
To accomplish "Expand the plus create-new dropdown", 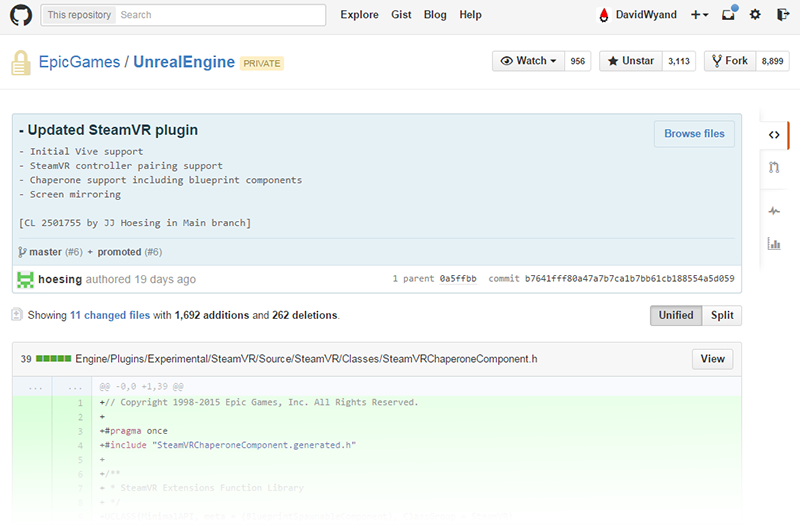I will coord(699,15).
